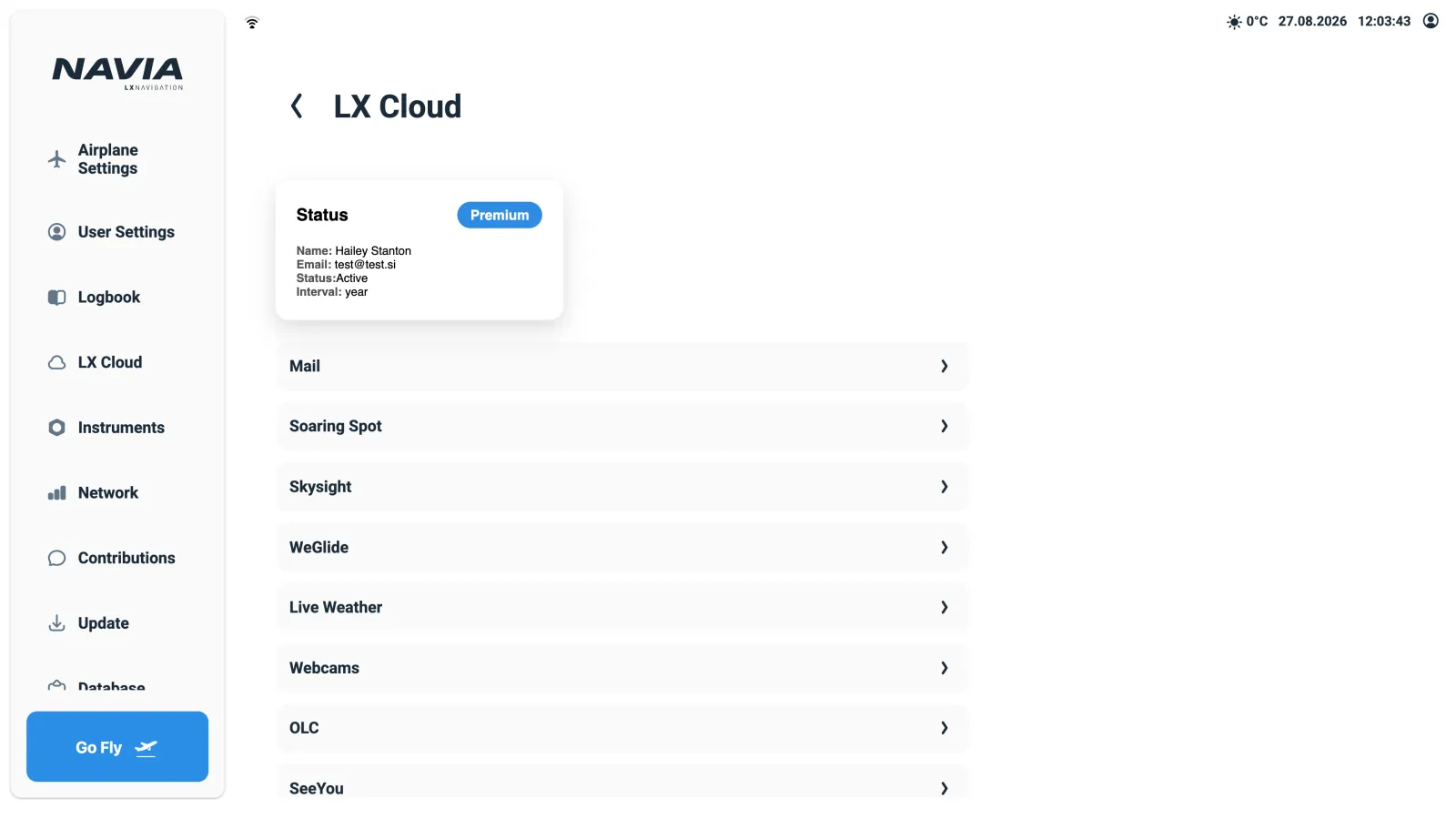Click the Status card heading
Viewport: 1456px width, 819px height.
click(322, 215)
